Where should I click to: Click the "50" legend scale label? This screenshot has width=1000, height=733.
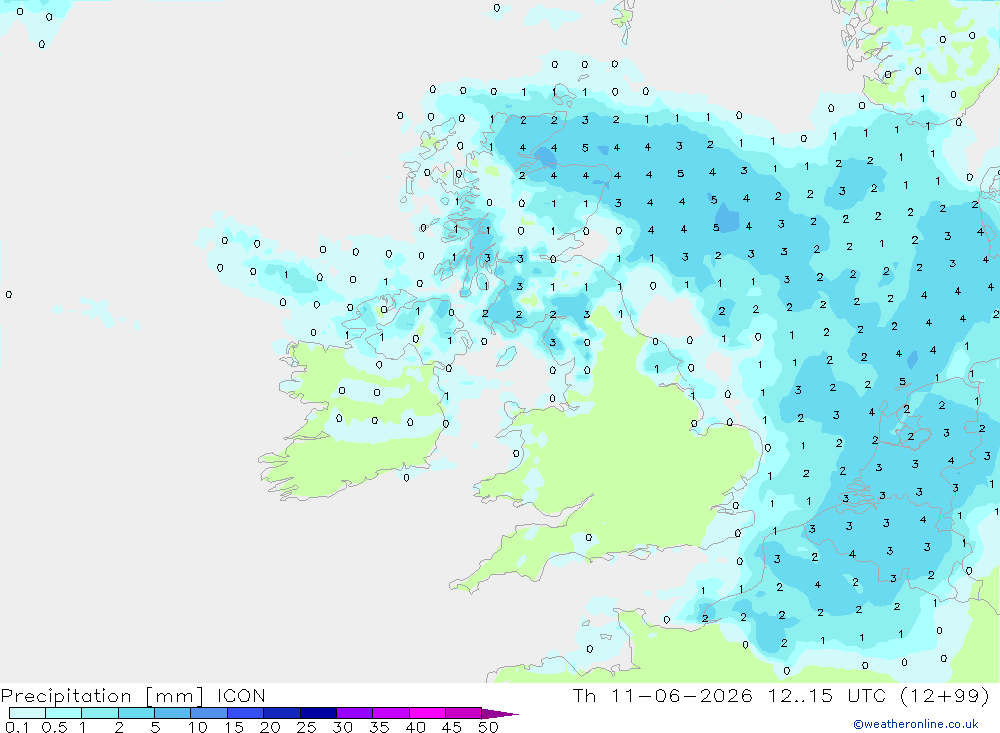coord(488,727)
